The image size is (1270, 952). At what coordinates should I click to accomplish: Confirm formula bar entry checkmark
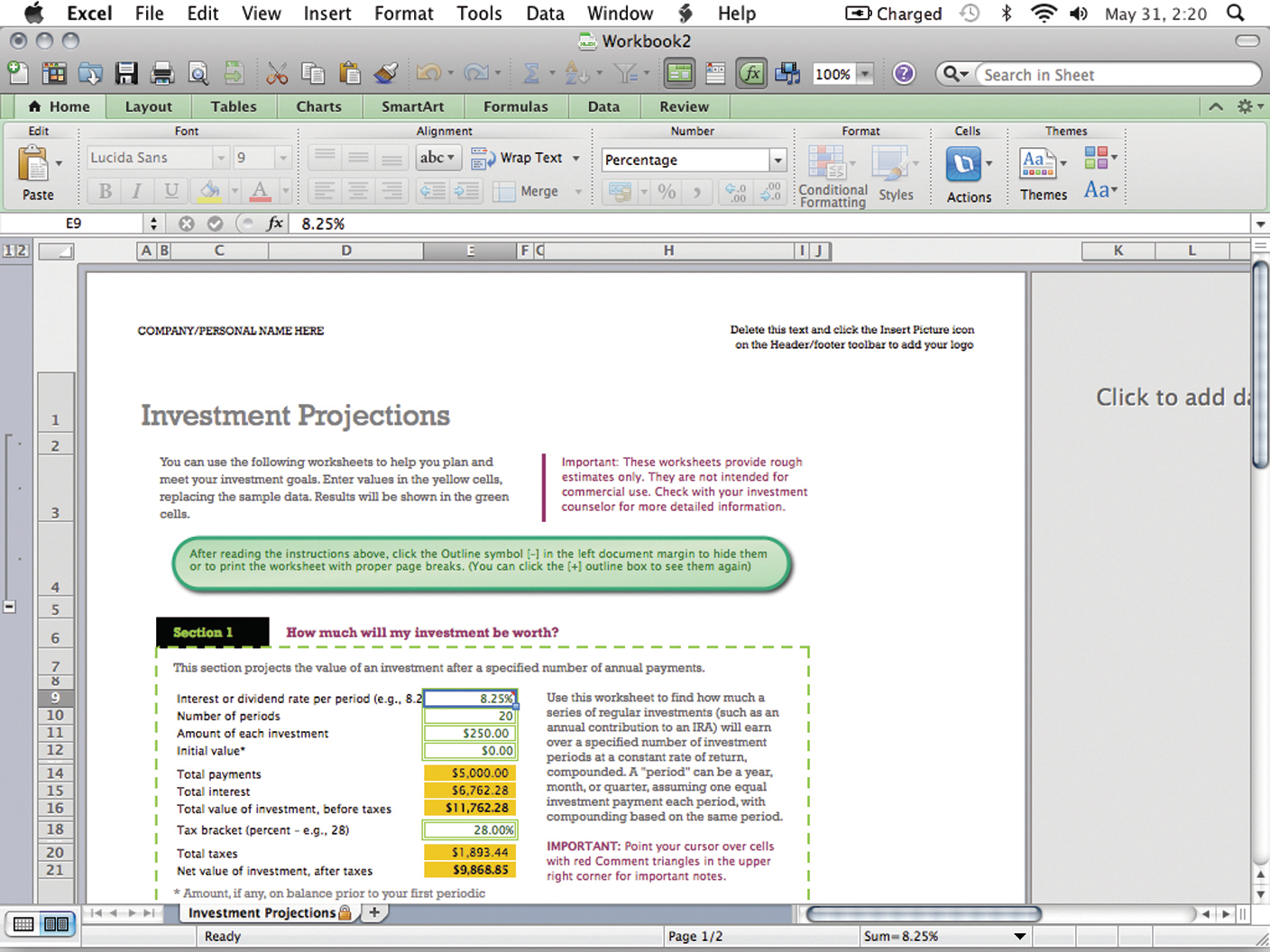click(x=215, y=224)
